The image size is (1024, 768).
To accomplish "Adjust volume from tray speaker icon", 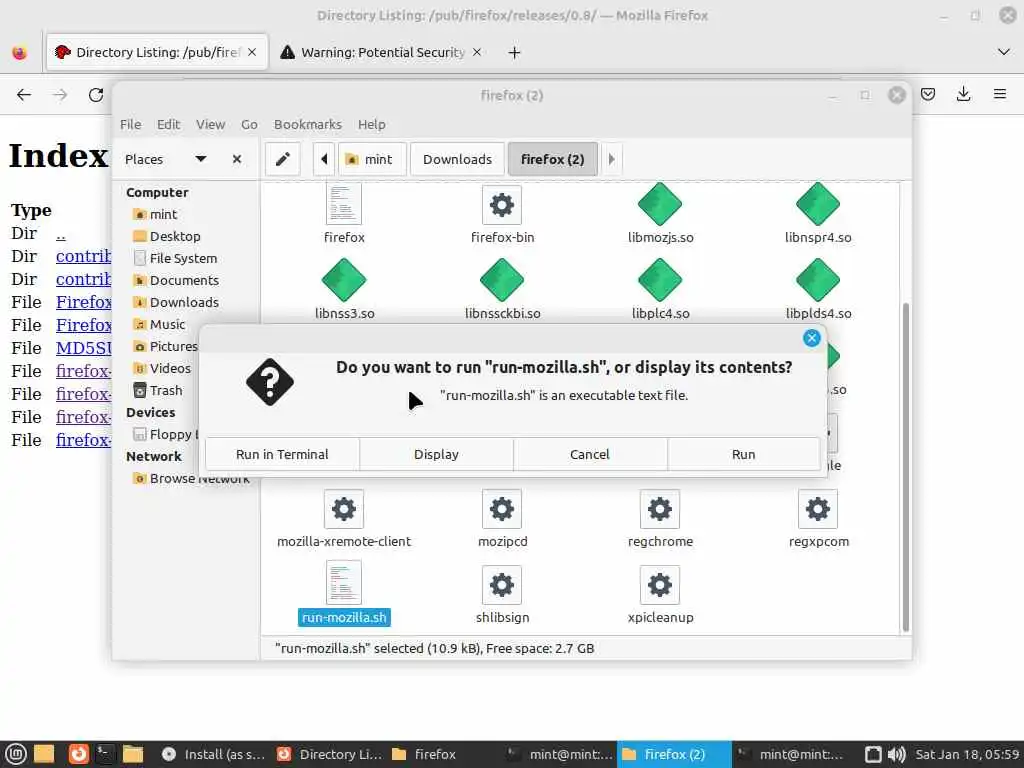I will (896, 754).
